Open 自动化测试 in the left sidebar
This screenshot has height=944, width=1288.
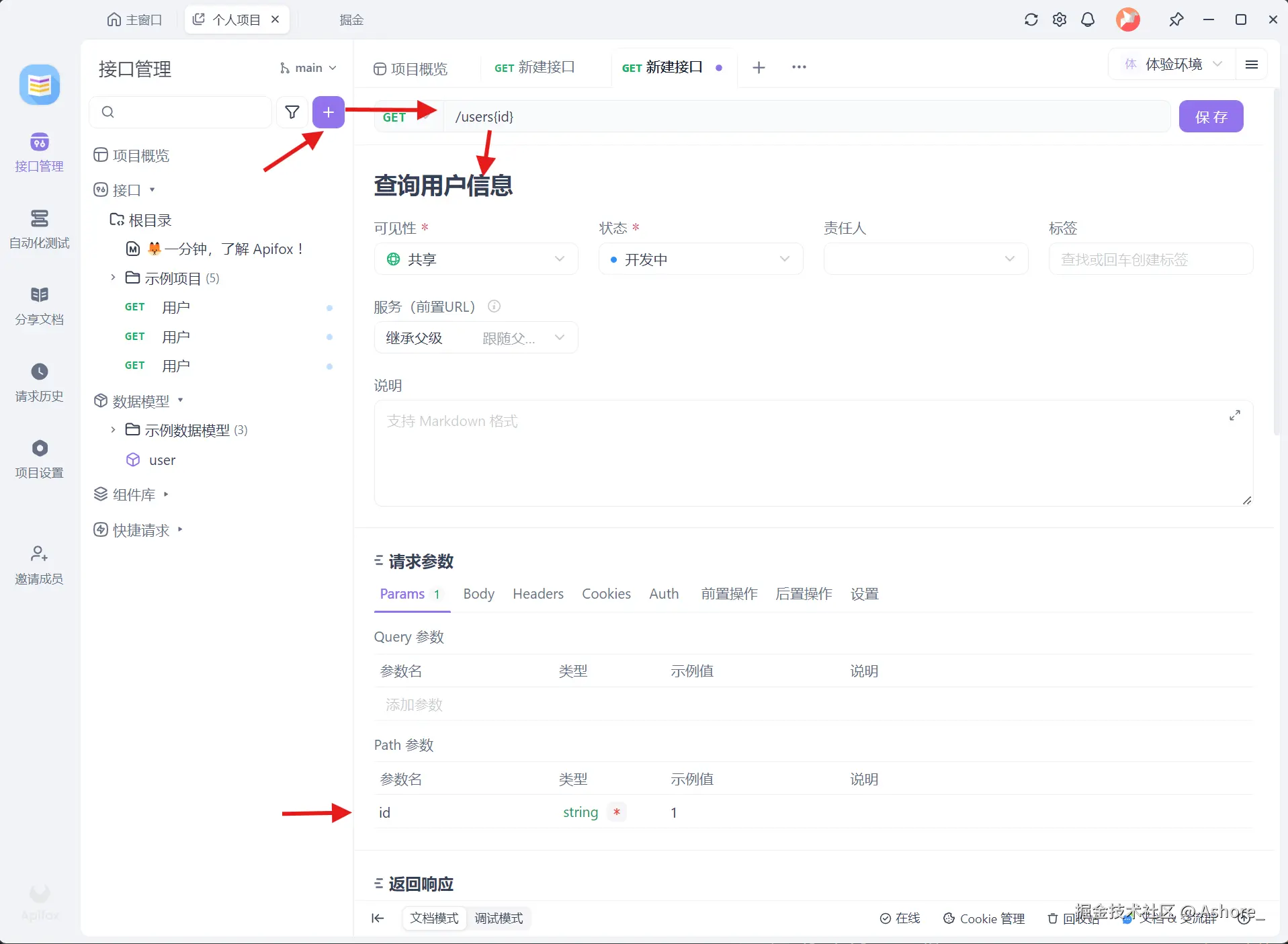39,229
